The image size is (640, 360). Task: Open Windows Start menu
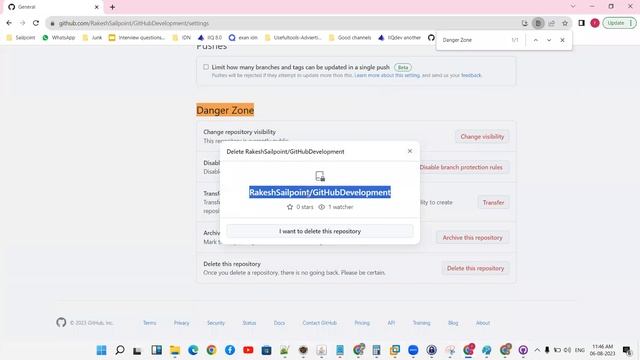pyautogui.click(x=102, y=350)
